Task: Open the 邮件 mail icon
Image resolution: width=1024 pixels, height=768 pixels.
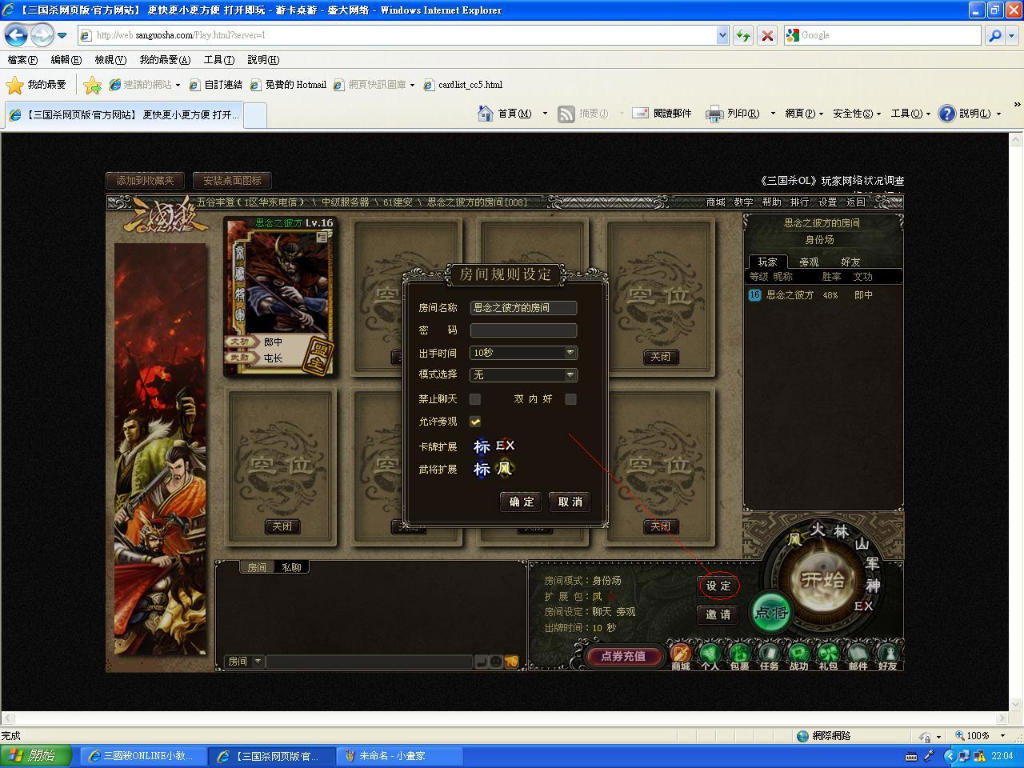Action: point(857,656)
